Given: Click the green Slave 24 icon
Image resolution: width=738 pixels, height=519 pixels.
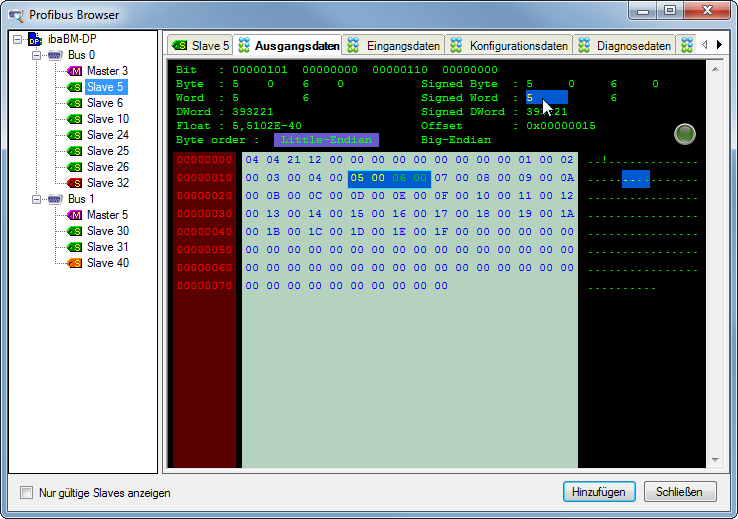Looking at the screenshot, I should click(75, 135).
